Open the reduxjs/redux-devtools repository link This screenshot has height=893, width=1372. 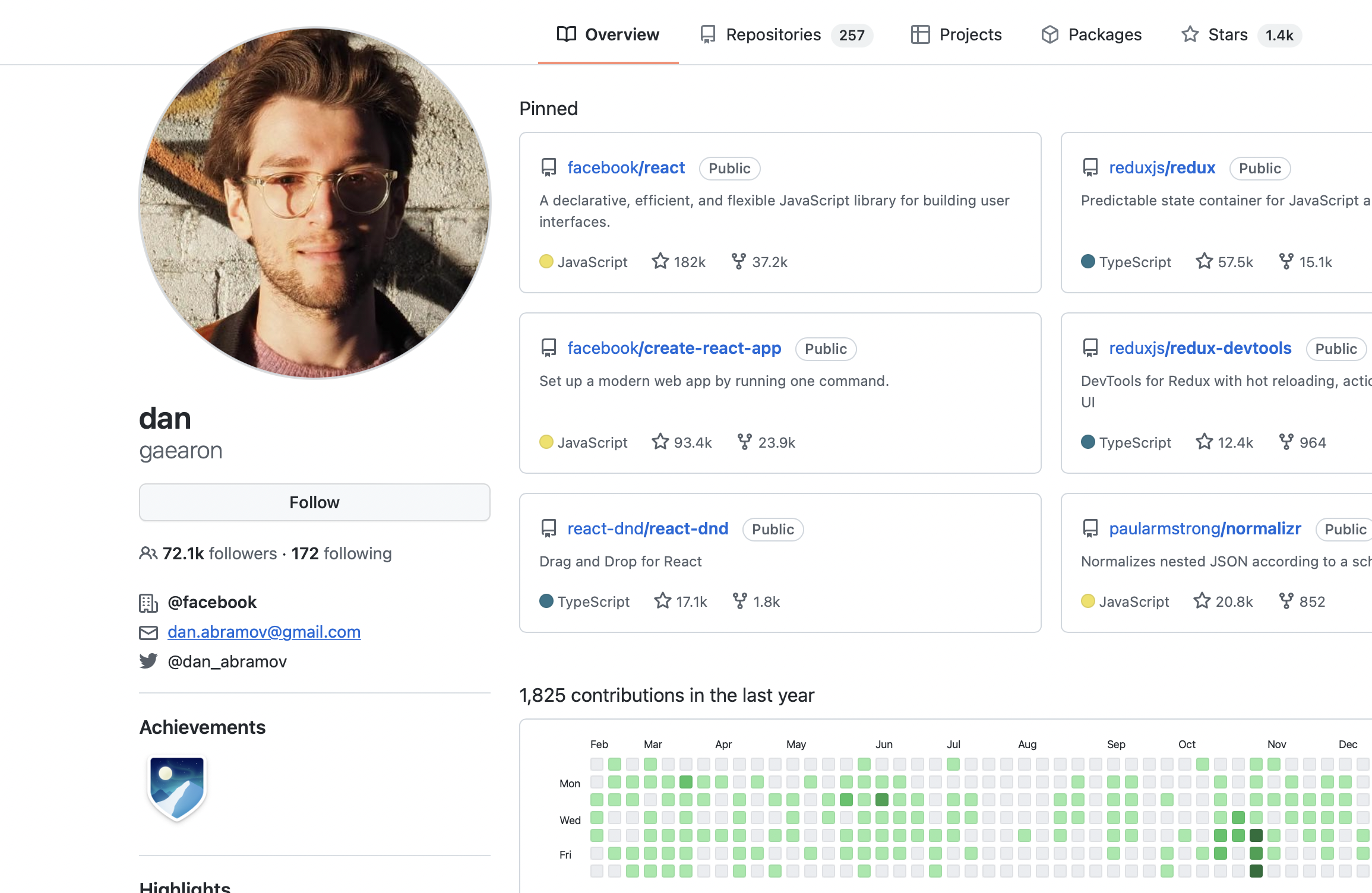point(1200,348)
